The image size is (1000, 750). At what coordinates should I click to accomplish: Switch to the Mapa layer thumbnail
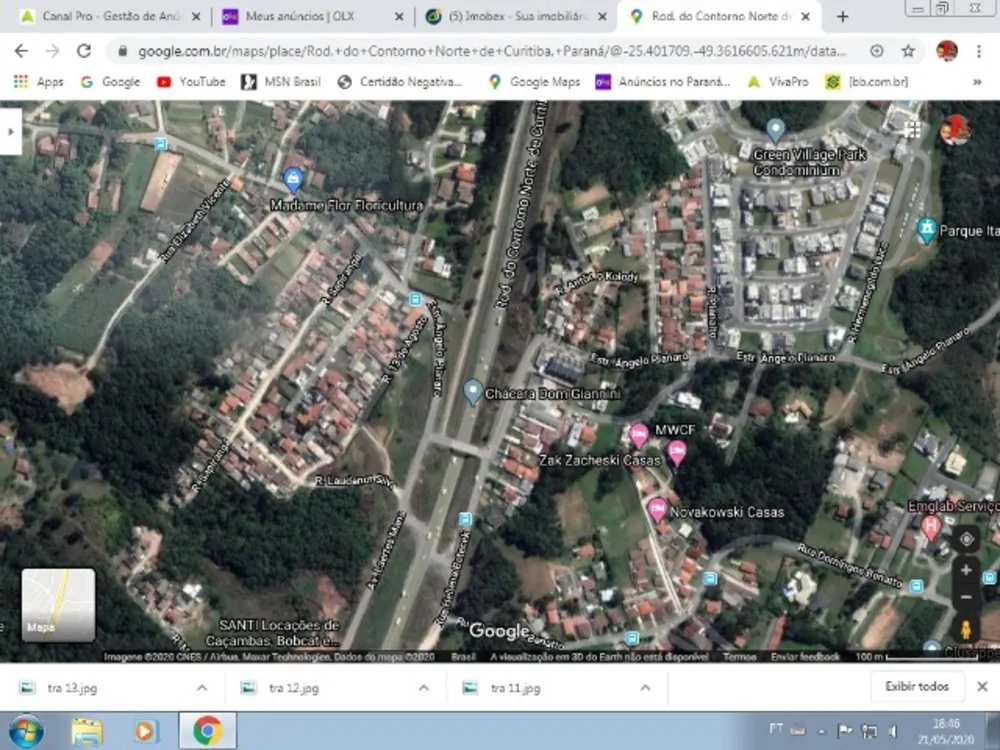tap(58, 605)
